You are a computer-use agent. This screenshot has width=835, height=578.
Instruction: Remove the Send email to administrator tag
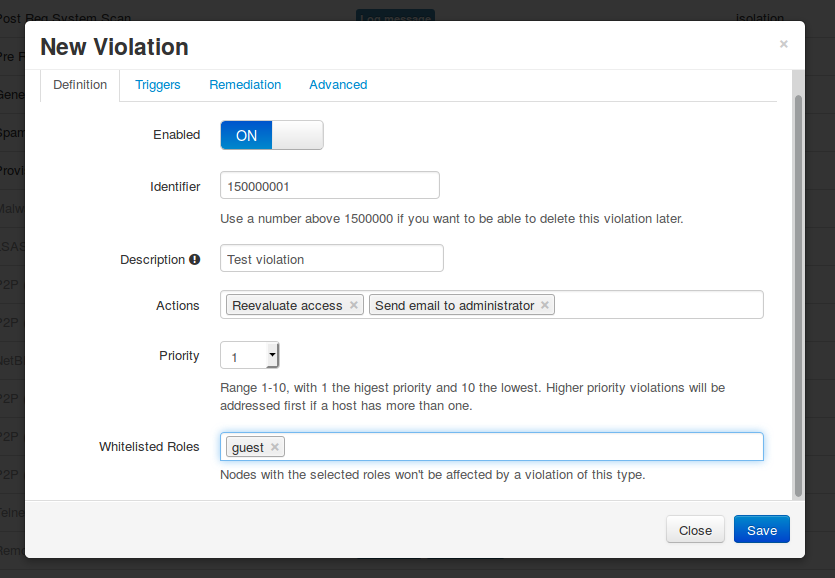tap(545, 306)
